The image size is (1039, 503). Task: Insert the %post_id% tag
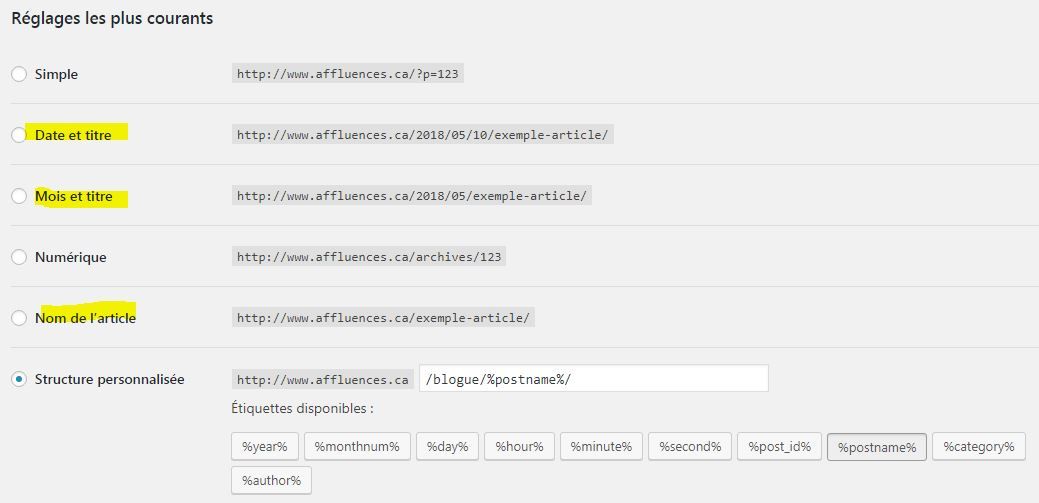click(x=779, y=447)
